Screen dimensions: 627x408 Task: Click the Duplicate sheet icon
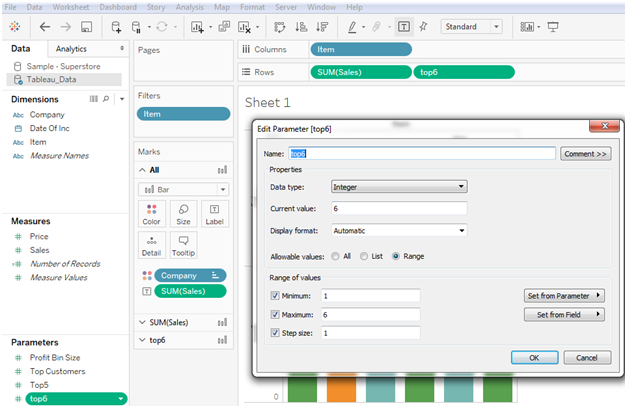click(224, 26)
